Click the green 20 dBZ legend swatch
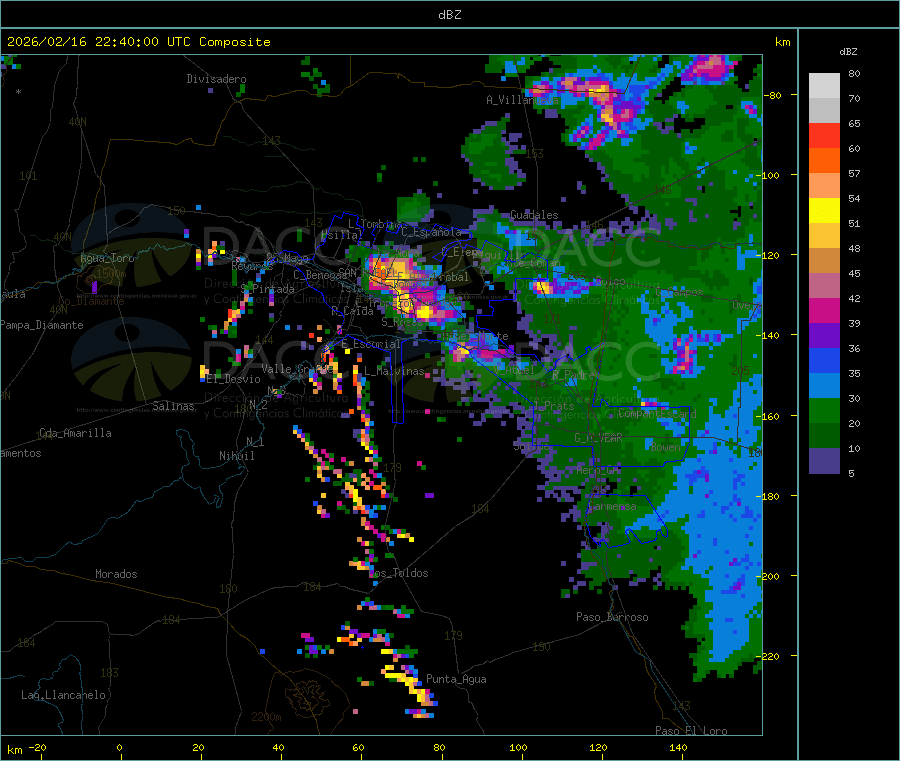The image size is (900, 761). tap(824, 410)
